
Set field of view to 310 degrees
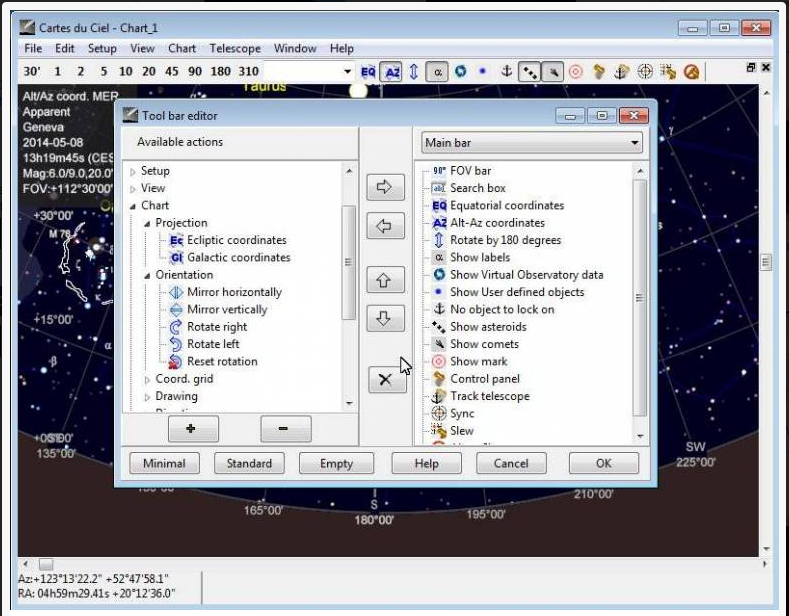249,71
